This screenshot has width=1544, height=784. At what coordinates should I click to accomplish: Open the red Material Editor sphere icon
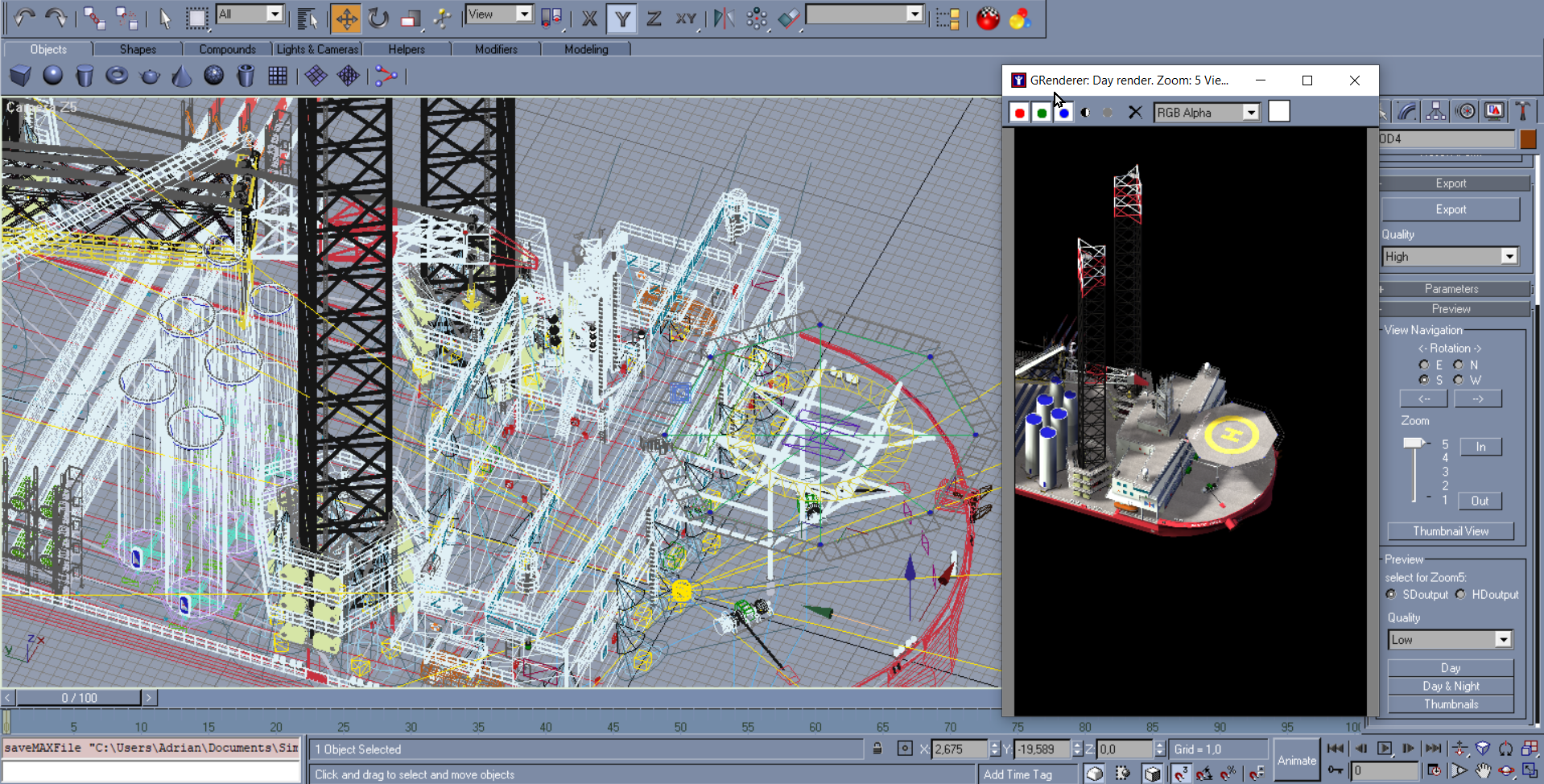(988, 18)
